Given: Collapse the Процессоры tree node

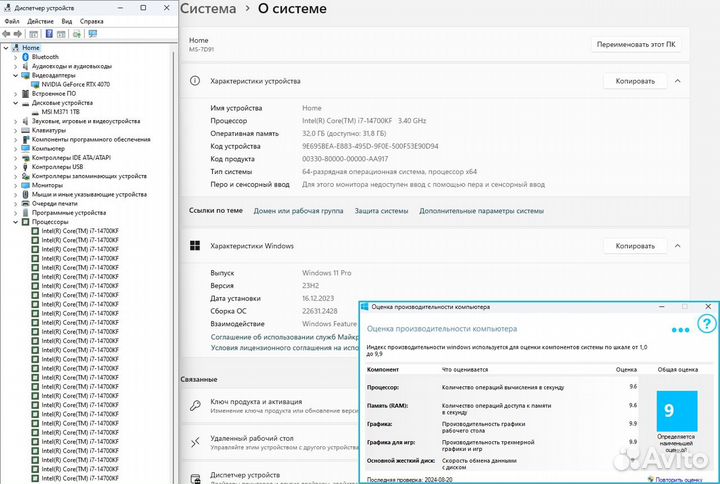Looking at the screenshot, I should 15,222.
